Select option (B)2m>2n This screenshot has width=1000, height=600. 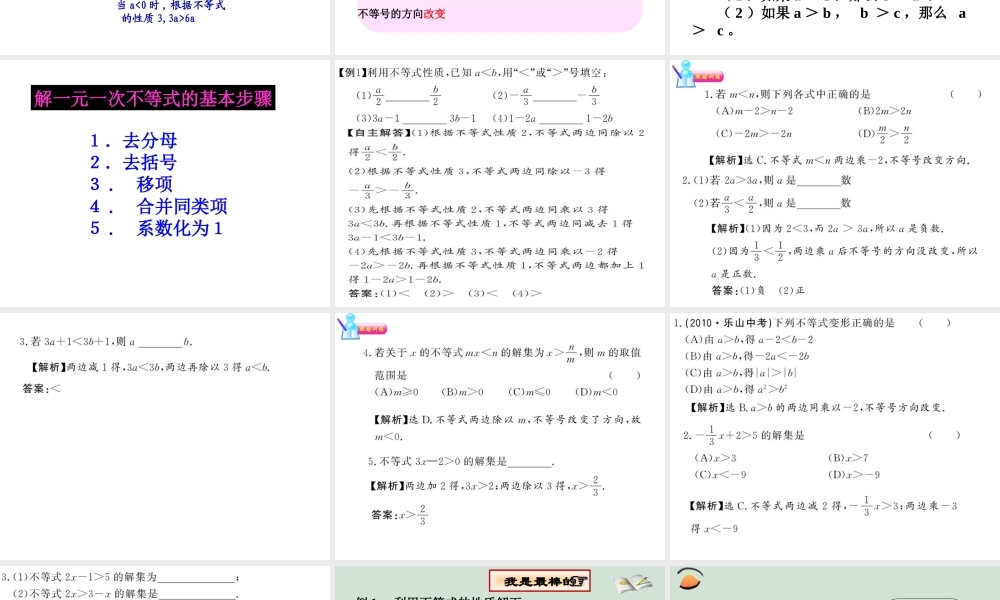pyautogui.click(x=885, y=111)
